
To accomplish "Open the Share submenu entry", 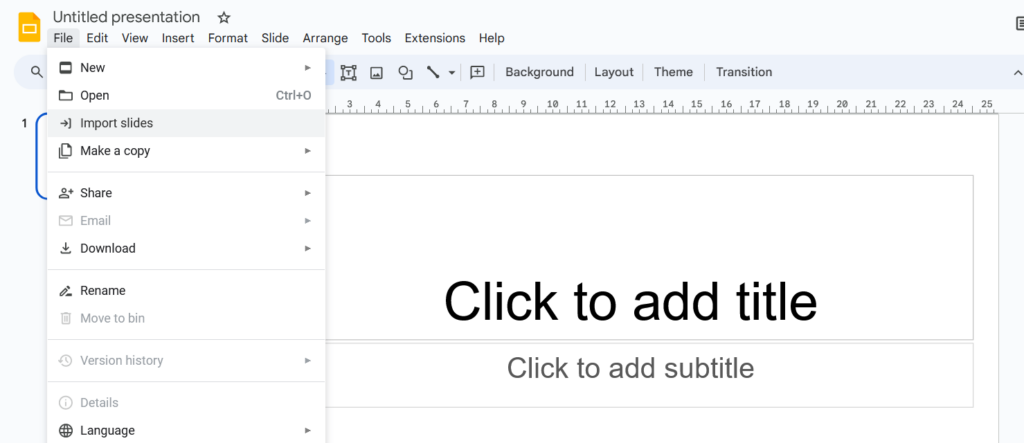I will 96,193.
